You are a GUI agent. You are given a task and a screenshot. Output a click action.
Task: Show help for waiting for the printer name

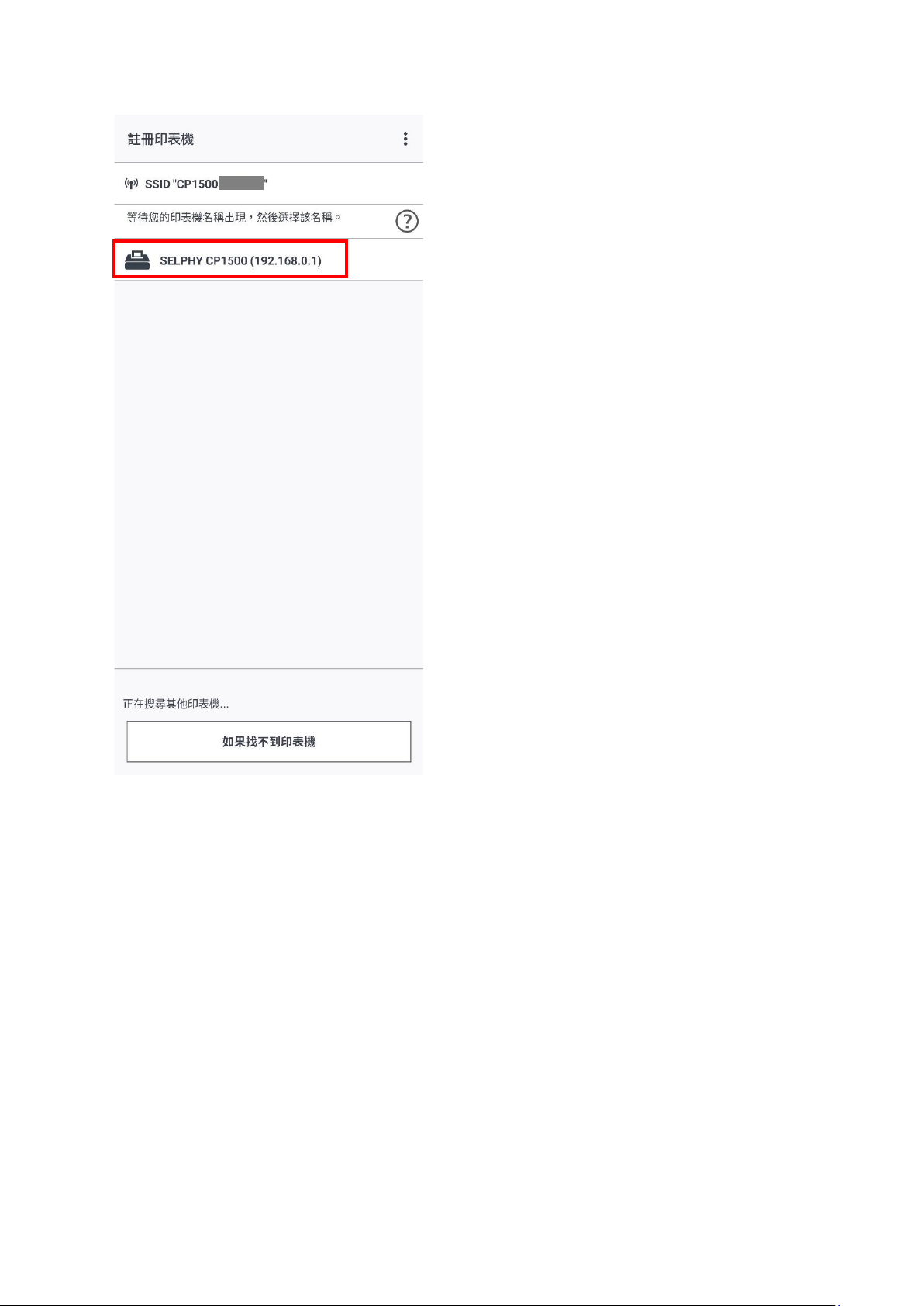tap(407, 222)
